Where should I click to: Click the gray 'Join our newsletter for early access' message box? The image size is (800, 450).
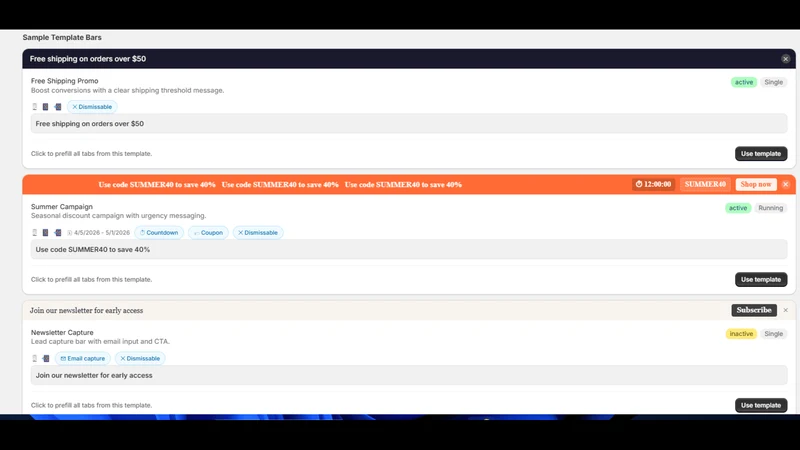pos(409,375)
